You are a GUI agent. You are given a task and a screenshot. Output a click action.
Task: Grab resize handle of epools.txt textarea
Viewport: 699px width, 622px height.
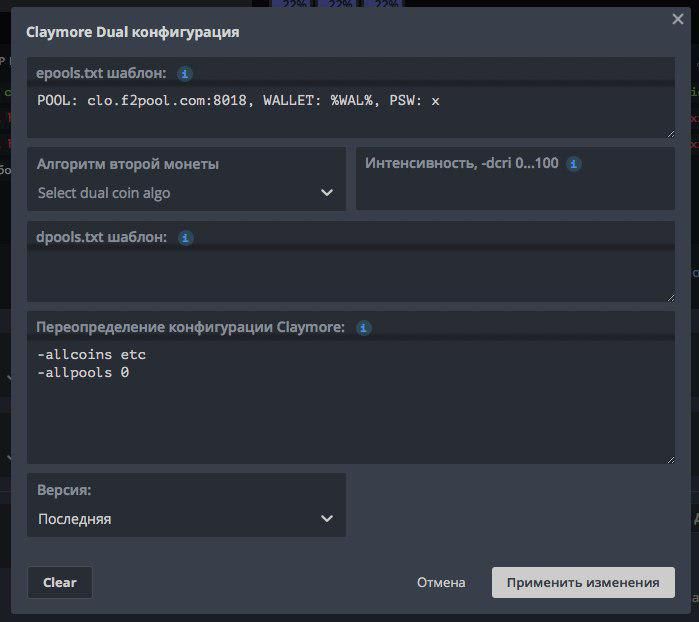coord(670,134)
